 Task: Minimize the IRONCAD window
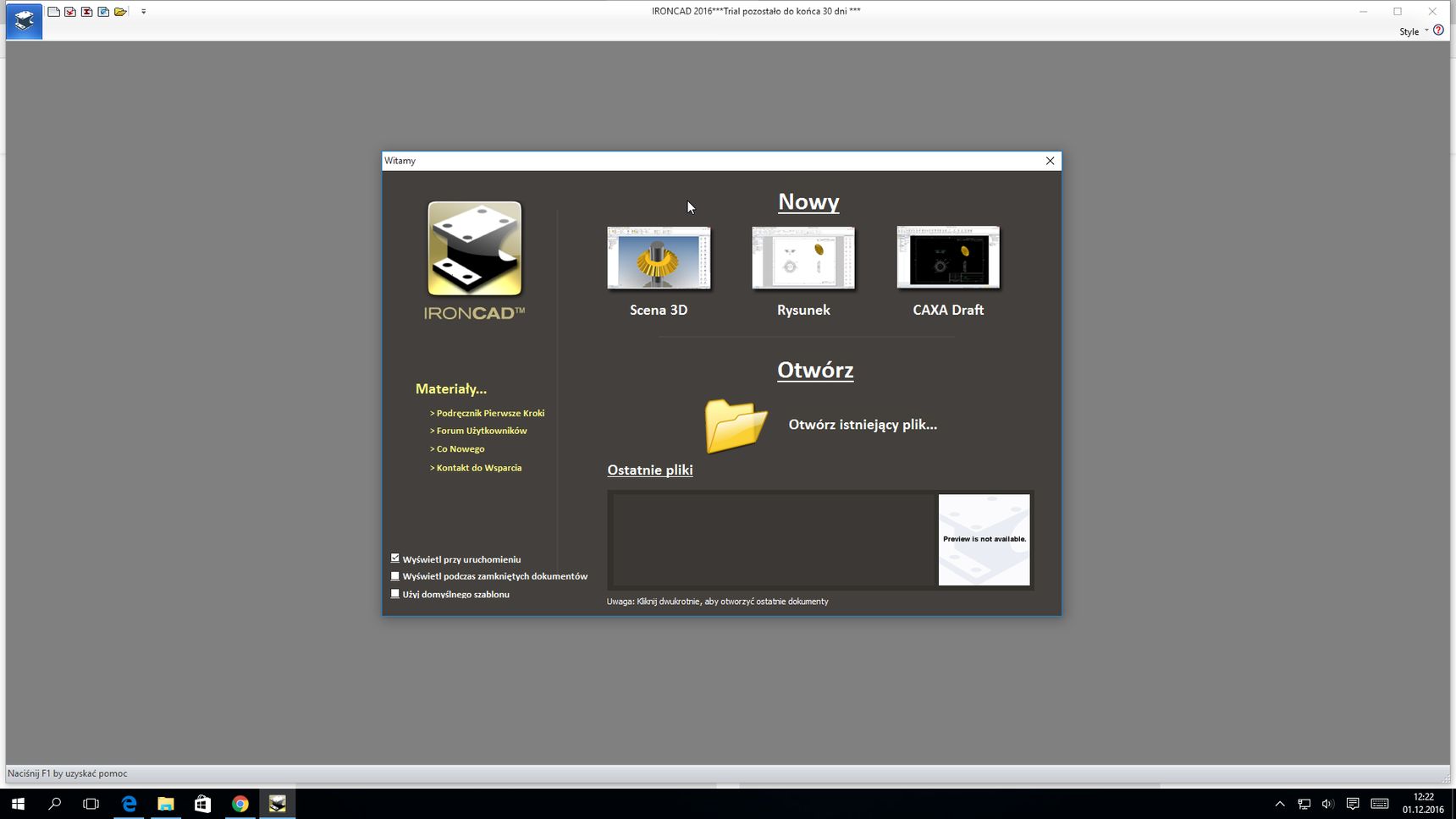pos(1364,11)
